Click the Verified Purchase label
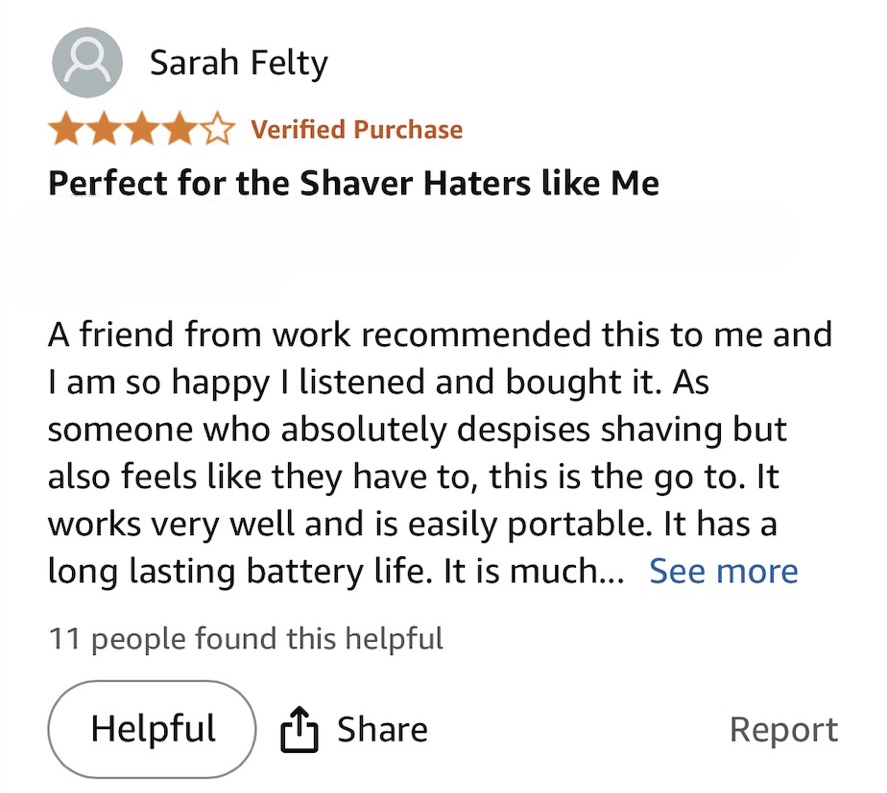The image size is (887, 793). click(x=356, y=130)
